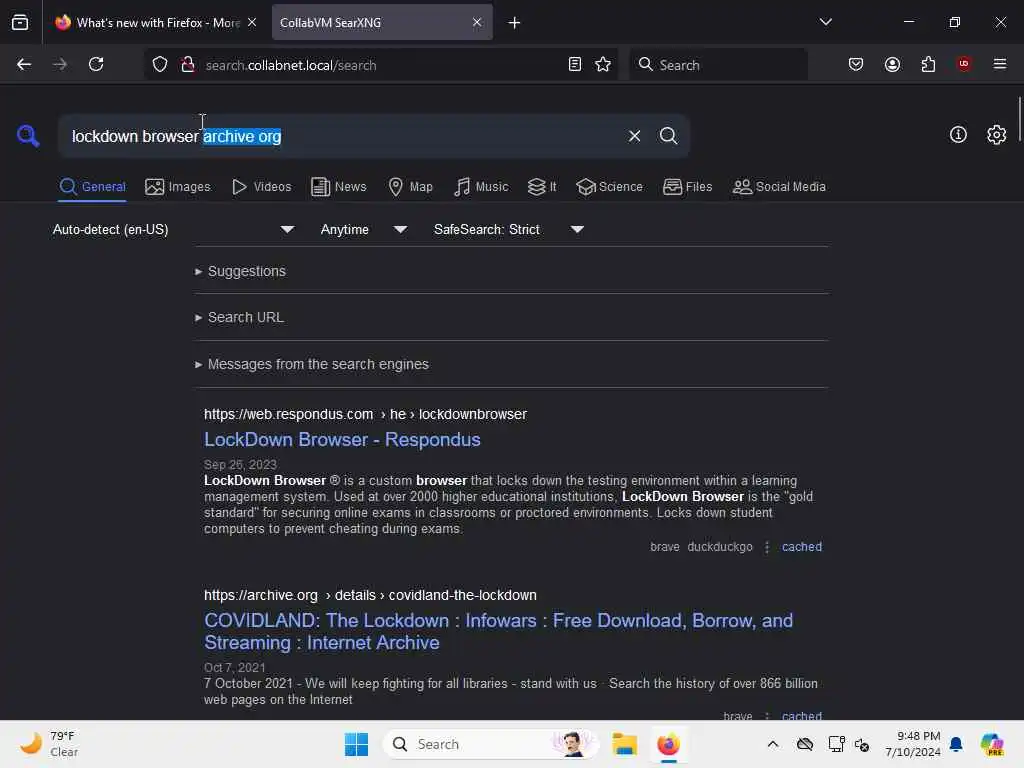The image size is (1024, 768).
Task: Select the Videos search category
Action: pyautogui.click(x=261, y=187)
